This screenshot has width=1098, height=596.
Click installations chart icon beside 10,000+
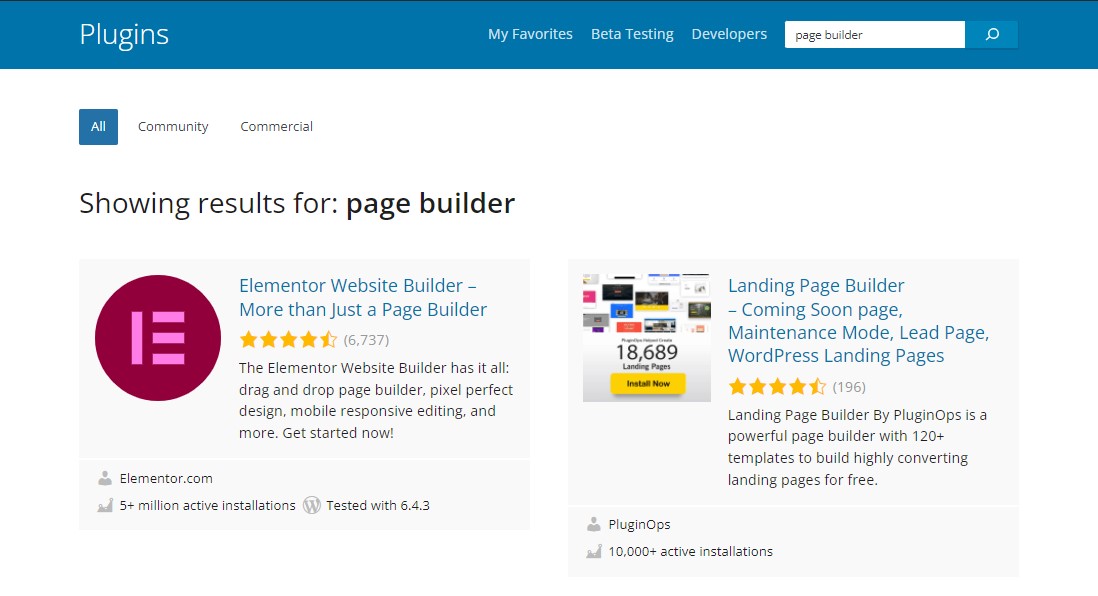pos(594,551)
